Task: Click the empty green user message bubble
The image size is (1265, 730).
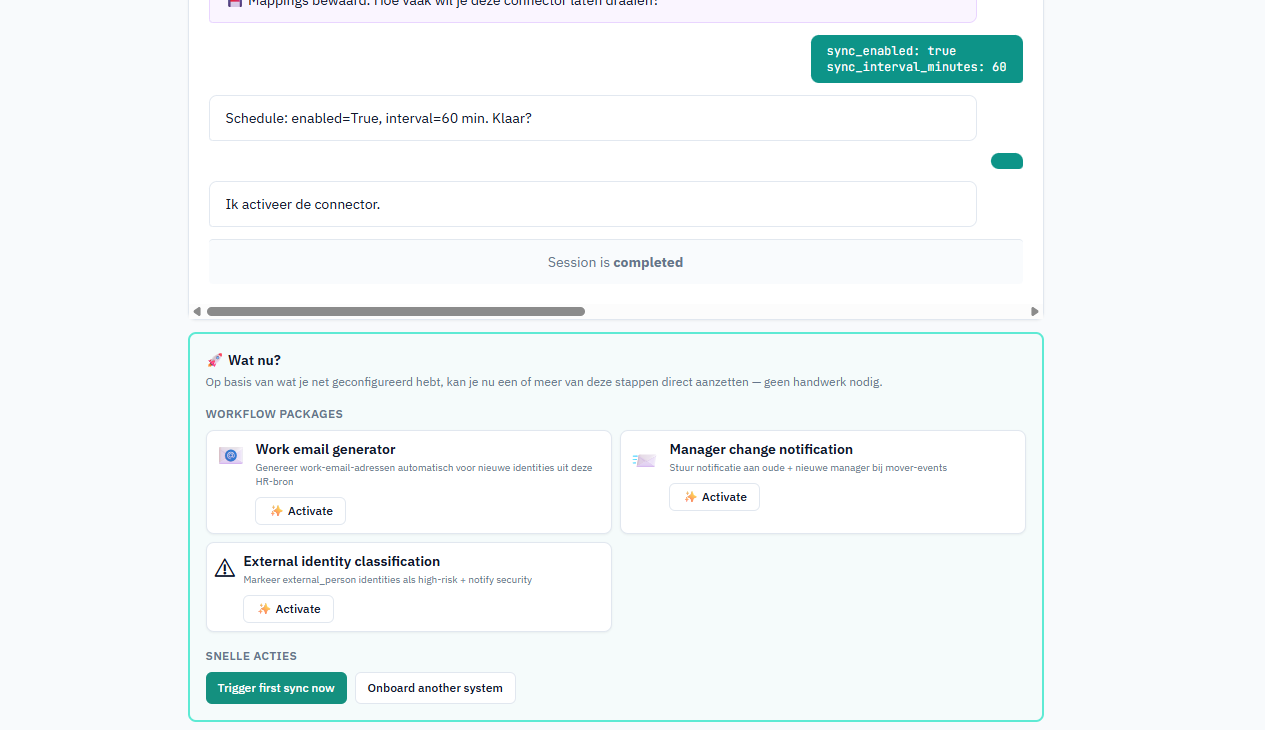Action: 1007,161
